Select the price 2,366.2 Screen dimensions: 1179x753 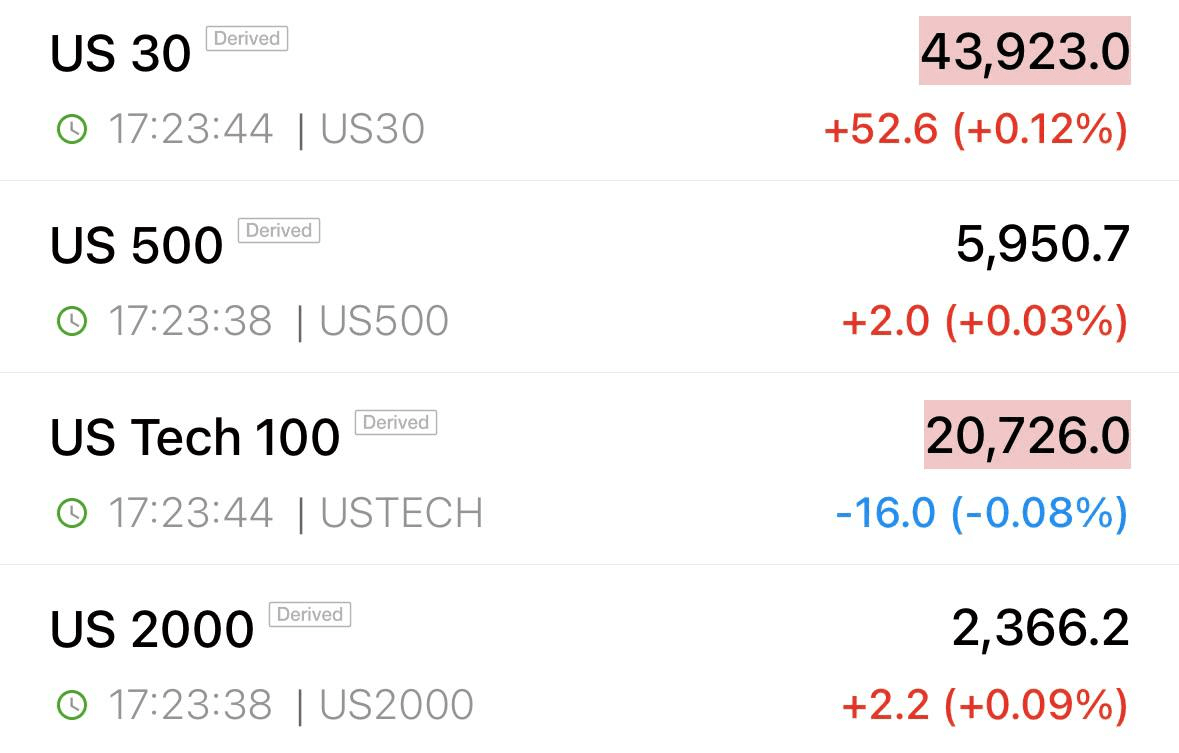(x=1041, y=627)
